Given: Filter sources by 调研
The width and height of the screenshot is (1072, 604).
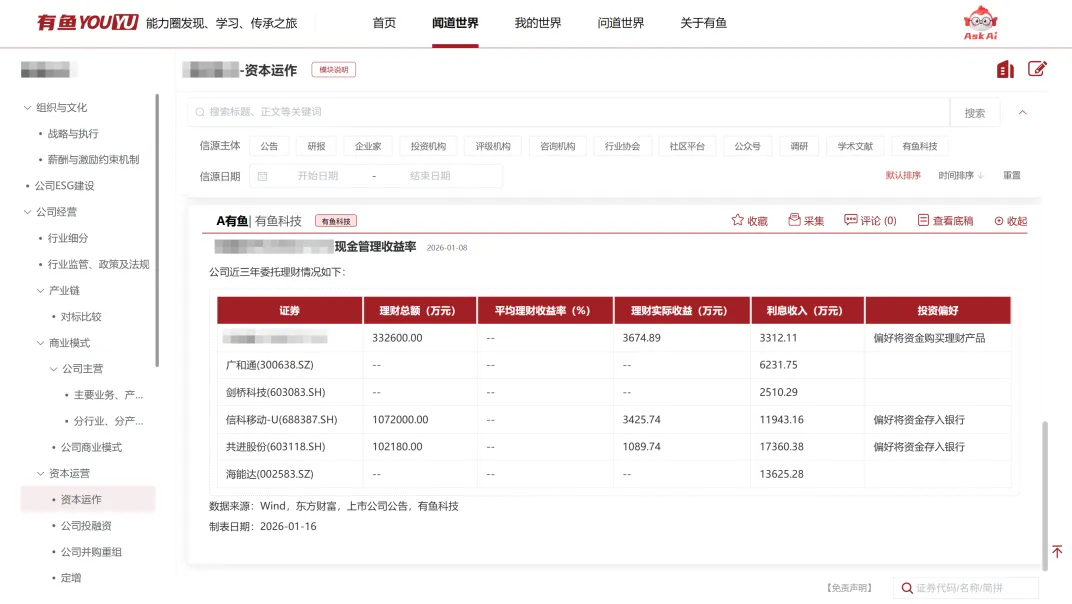Looking at the screenshot, I should 799,146.
